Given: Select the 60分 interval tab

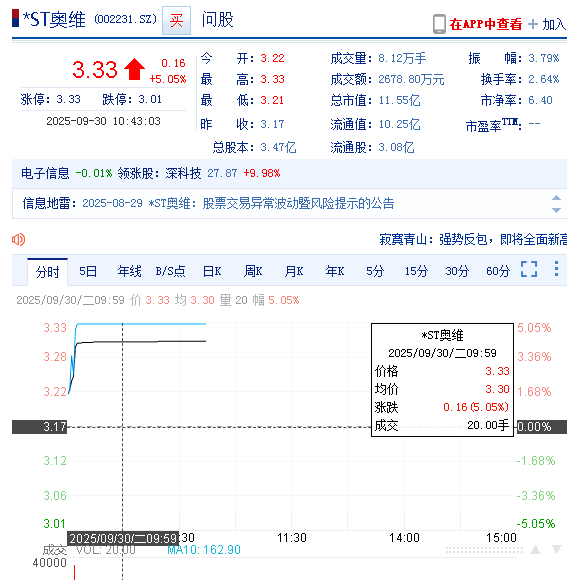Looking at the screenshot, I should pos(498,272).
